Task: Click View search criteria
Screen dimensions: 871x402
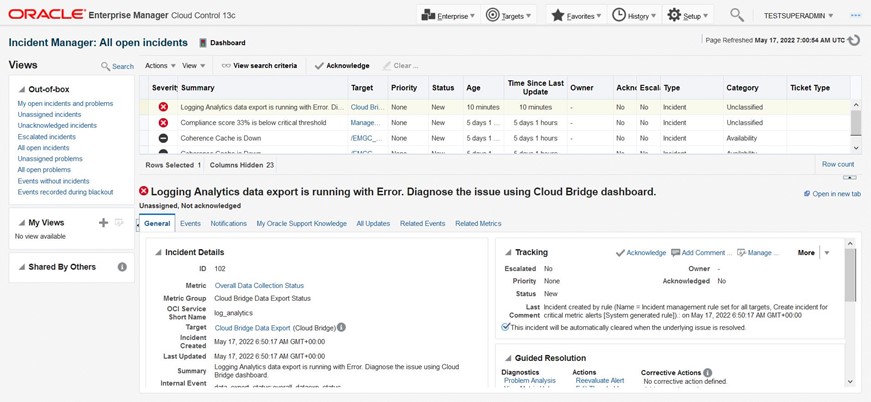Action: click(259, 66)
